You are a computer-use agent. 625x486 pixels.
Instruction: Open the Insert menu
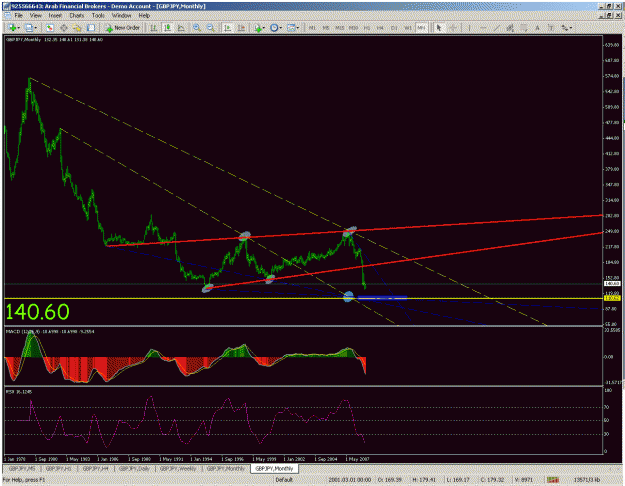[x=55, y=16]
